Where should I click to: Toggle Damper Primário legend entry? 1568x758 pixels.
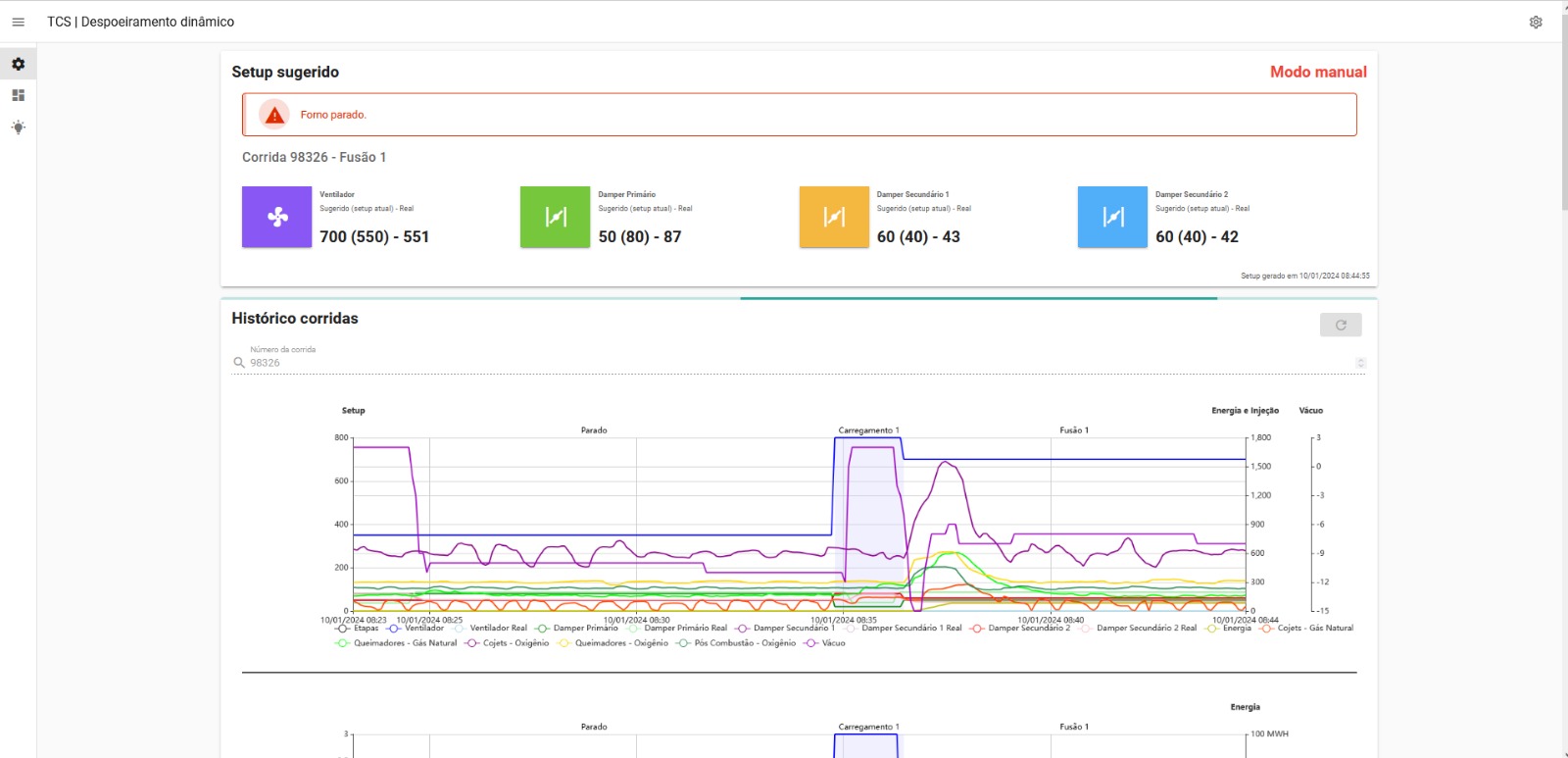click(577, 629)
